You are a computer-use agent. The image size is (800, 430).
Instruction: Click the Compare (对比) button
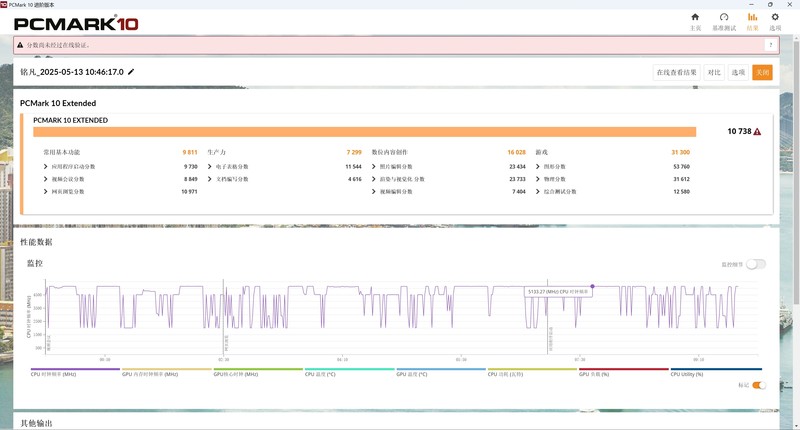714,72
